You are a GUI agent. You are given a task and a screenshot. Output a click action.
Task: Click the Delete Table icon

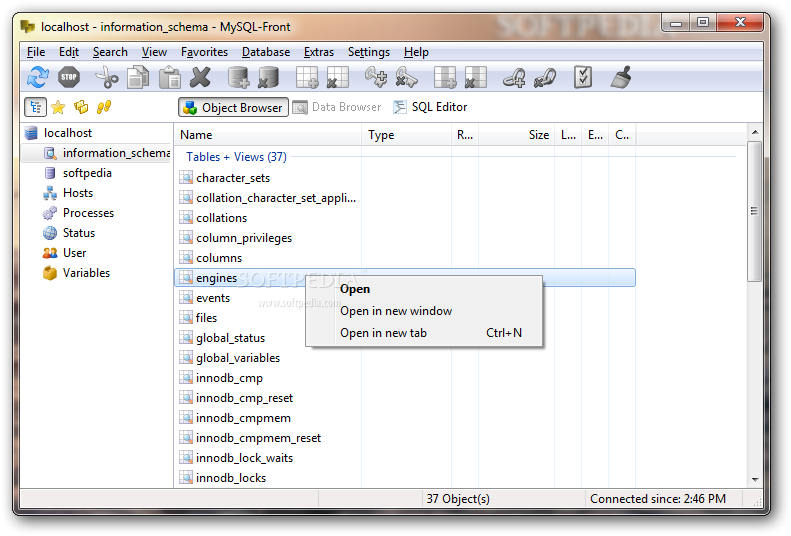tap(337, 77)
